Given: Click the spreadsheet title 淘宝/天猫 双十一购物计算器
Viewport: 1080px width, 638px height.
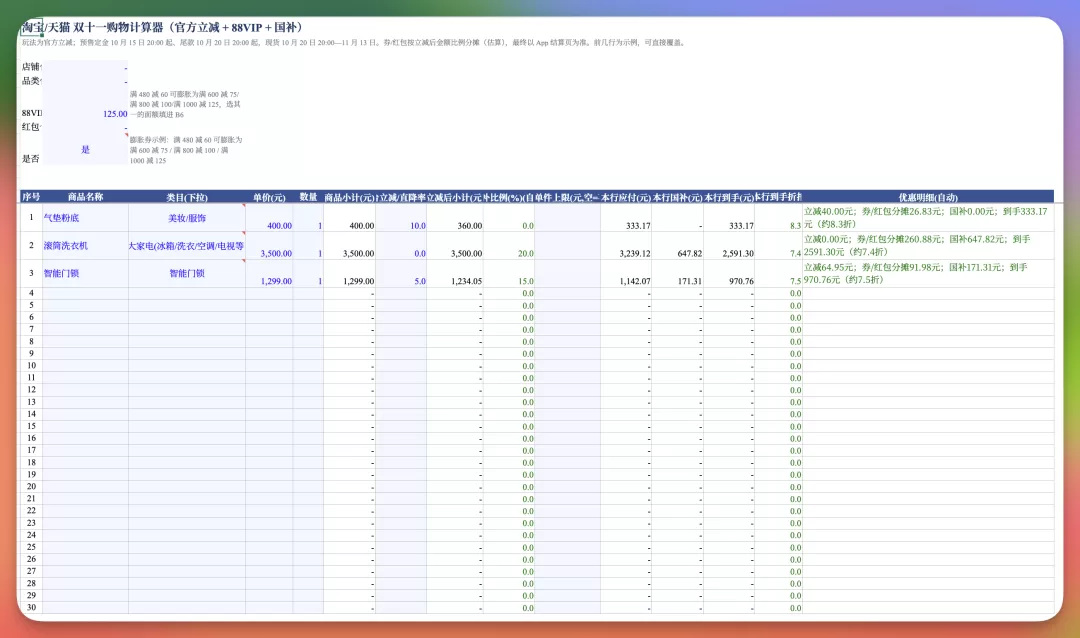Looking at the screenshot, I should tap(163, 28).
